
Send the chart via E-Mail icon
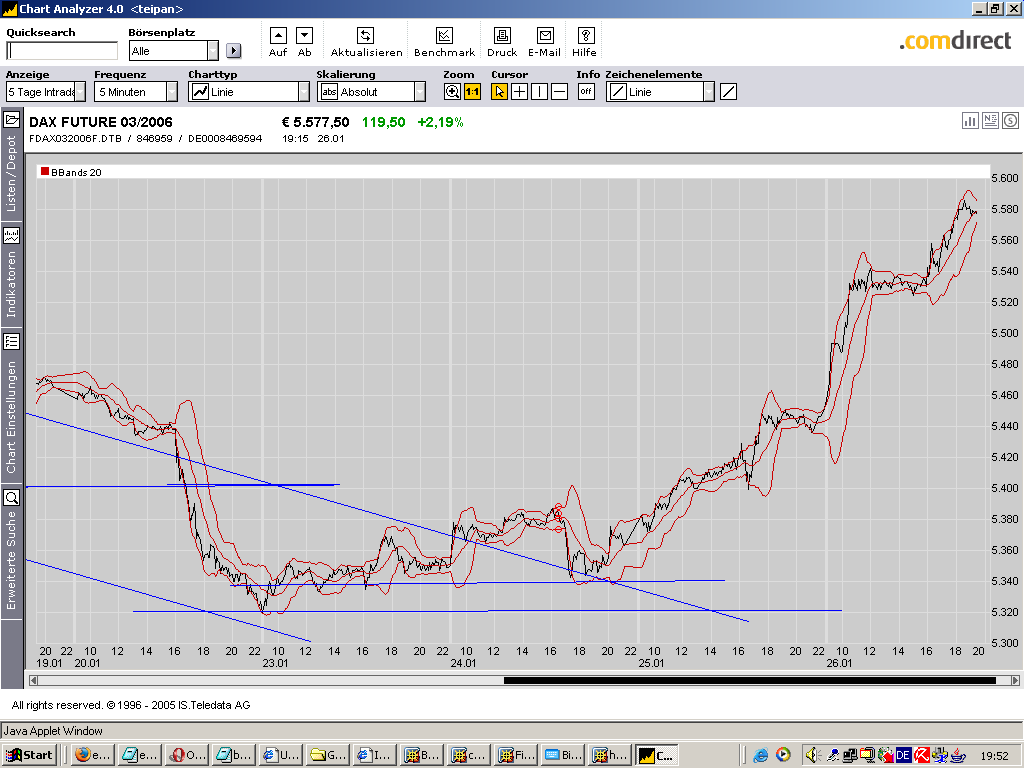pos(544,36)
